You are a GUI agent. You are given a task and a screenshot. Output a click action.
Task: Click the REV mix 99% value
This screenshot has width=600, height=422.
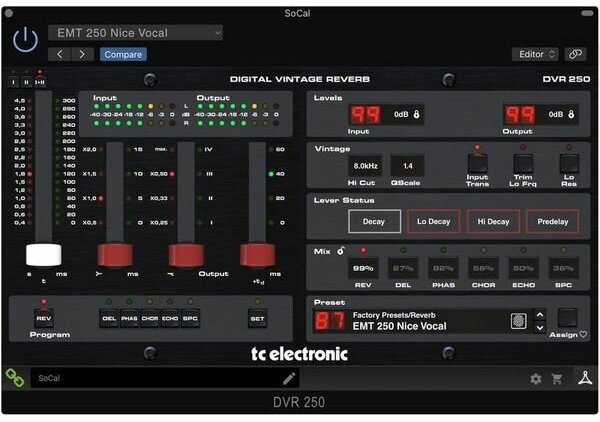click(363, 268)
